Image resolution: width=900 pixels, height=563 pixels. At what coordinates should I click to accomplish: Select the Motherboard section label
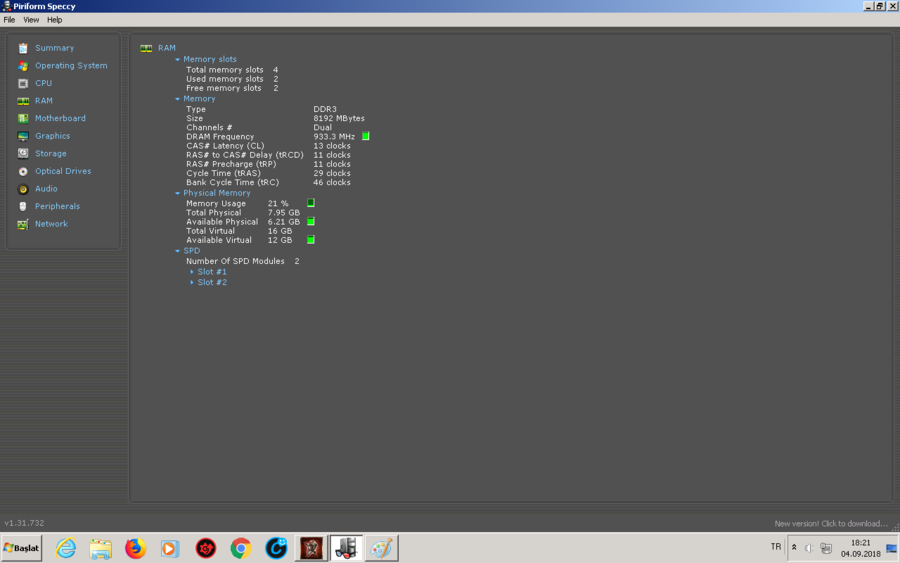pyautogui.click(x=60, y=118)
